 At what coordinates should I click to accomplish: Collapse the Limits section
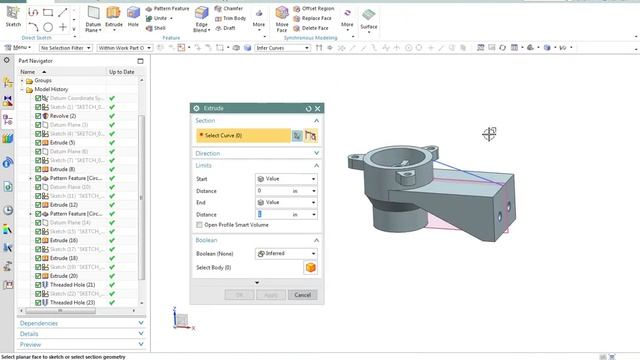(316, 165)
